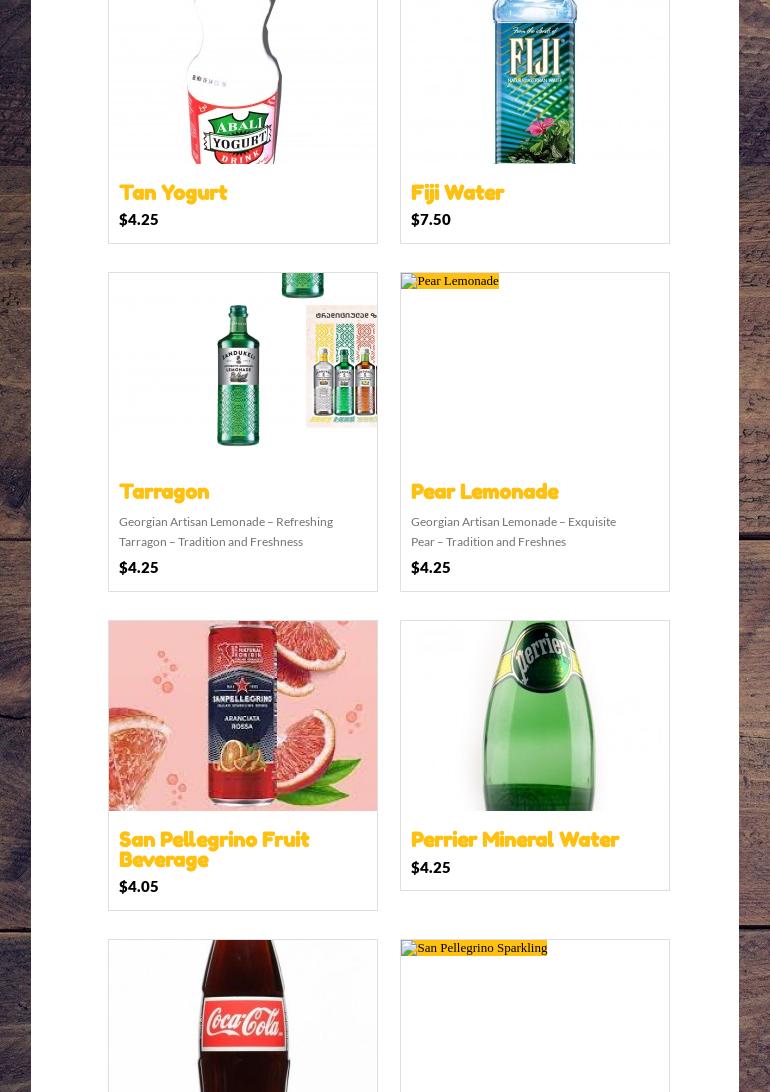
Task: Click the $4.25 Tan Yogurt price
Action: click(x=139, y=219)
